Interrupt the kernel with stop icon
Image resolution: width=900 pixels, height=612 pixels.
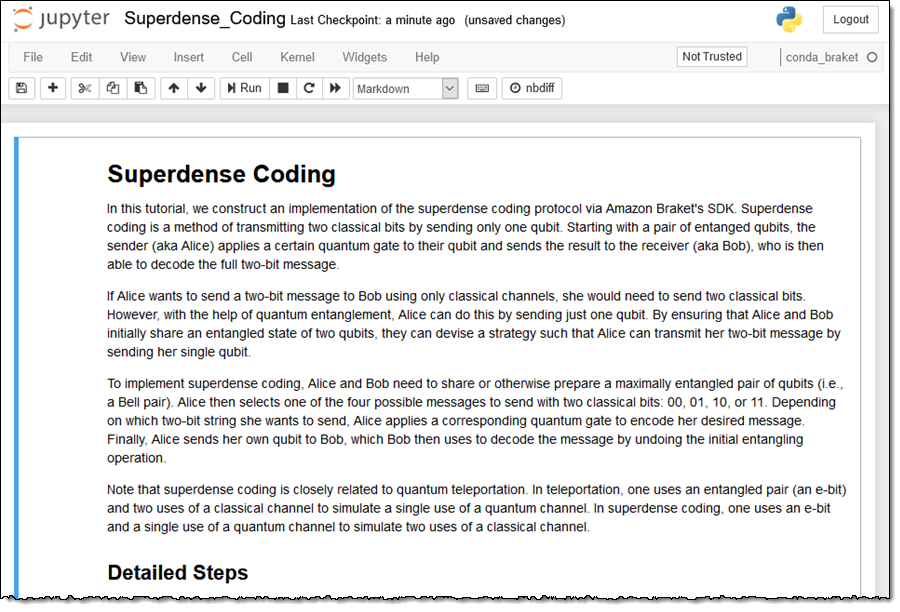283,88
